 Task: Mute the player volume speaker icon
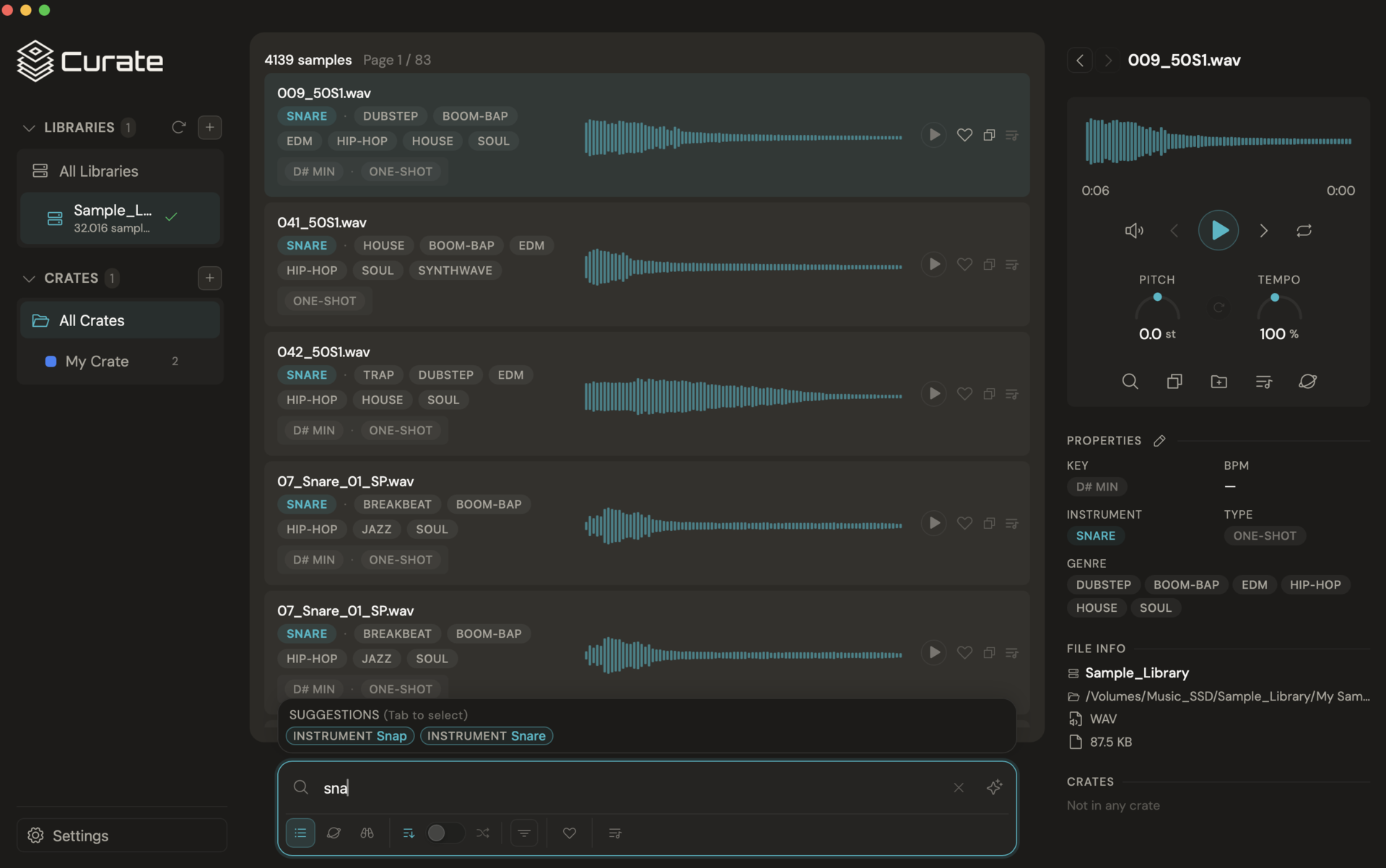point(1134,230)
